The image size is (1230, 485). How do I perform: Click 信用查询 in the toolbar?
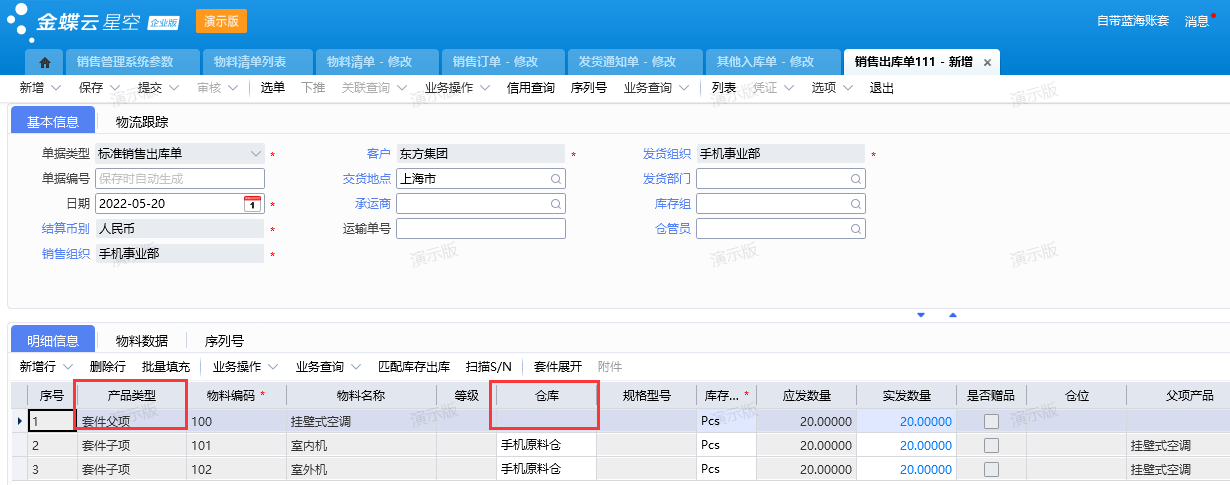pos(530,88)
